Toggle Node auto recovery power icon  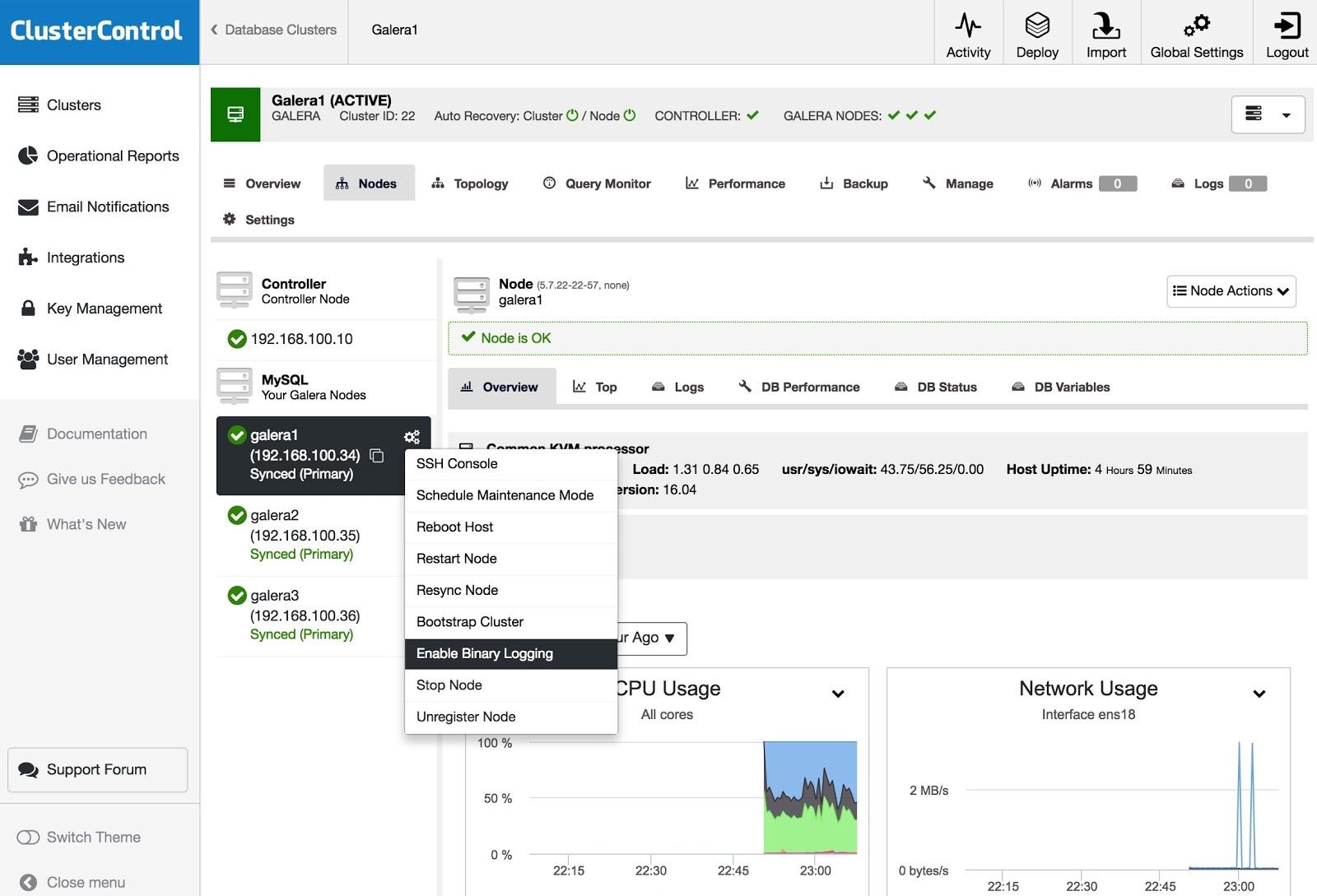[x=630, y=115]
